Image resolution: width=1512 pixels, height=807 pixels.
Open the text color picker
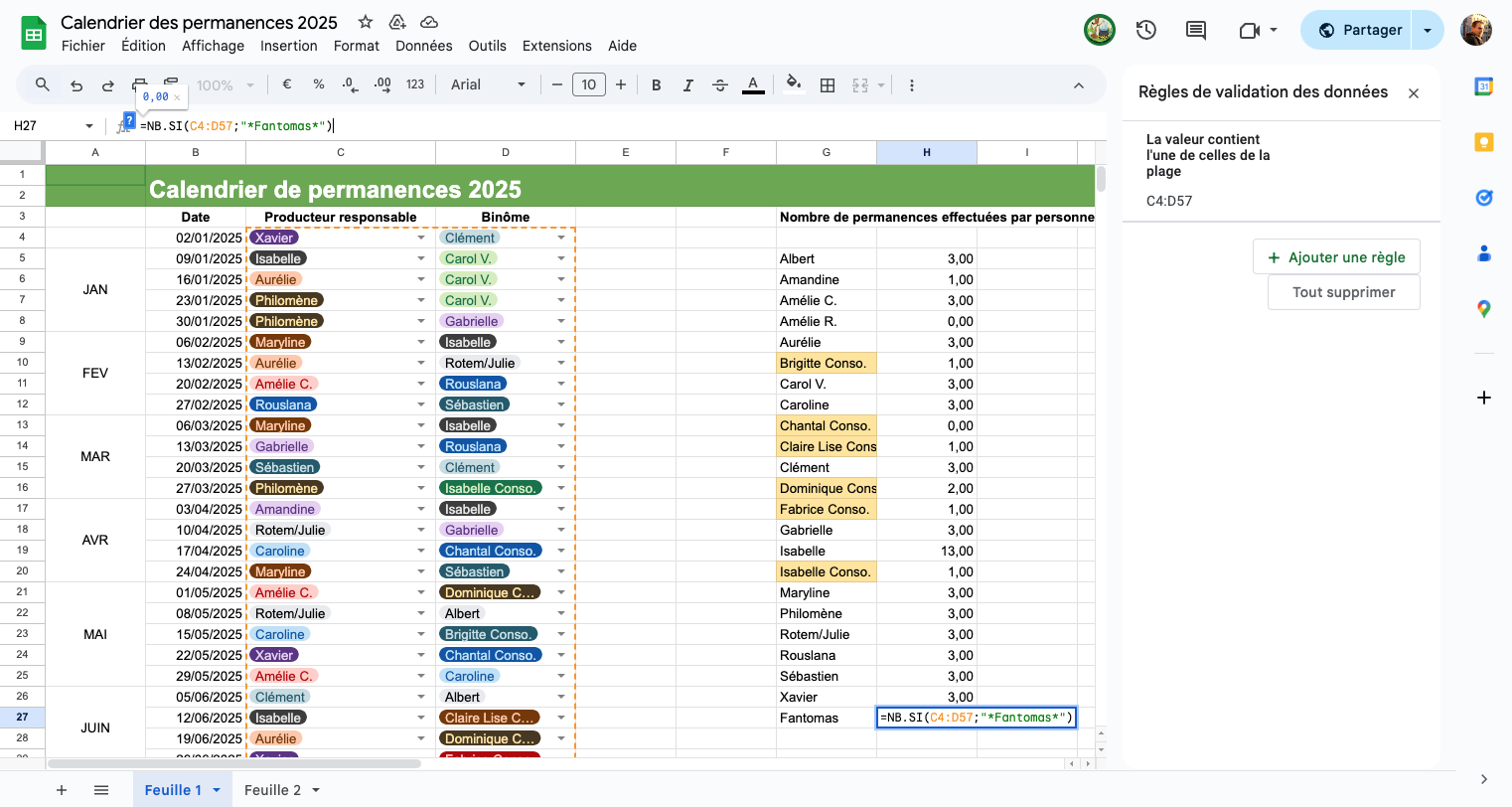click(x=754, y=84)
